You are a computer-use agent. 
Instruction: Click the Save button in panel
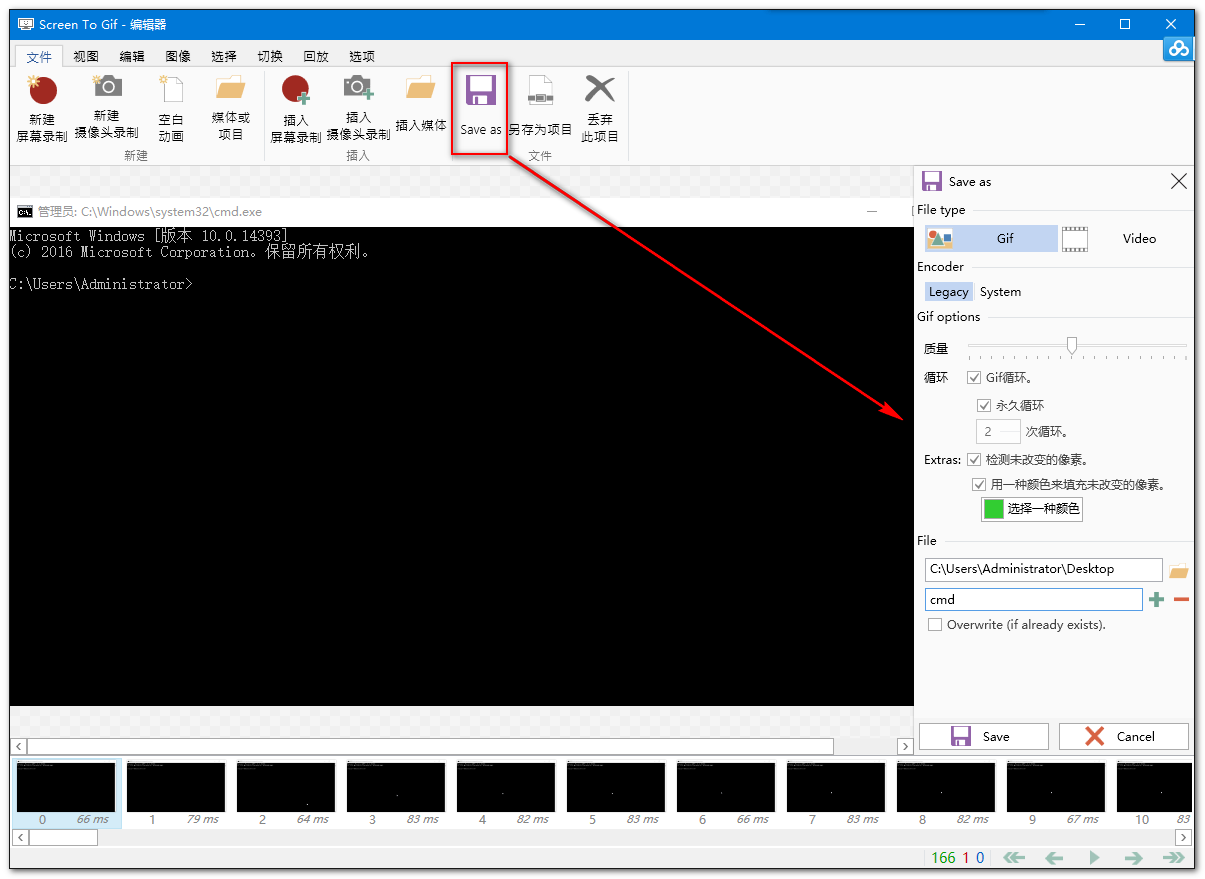point(983,737)
